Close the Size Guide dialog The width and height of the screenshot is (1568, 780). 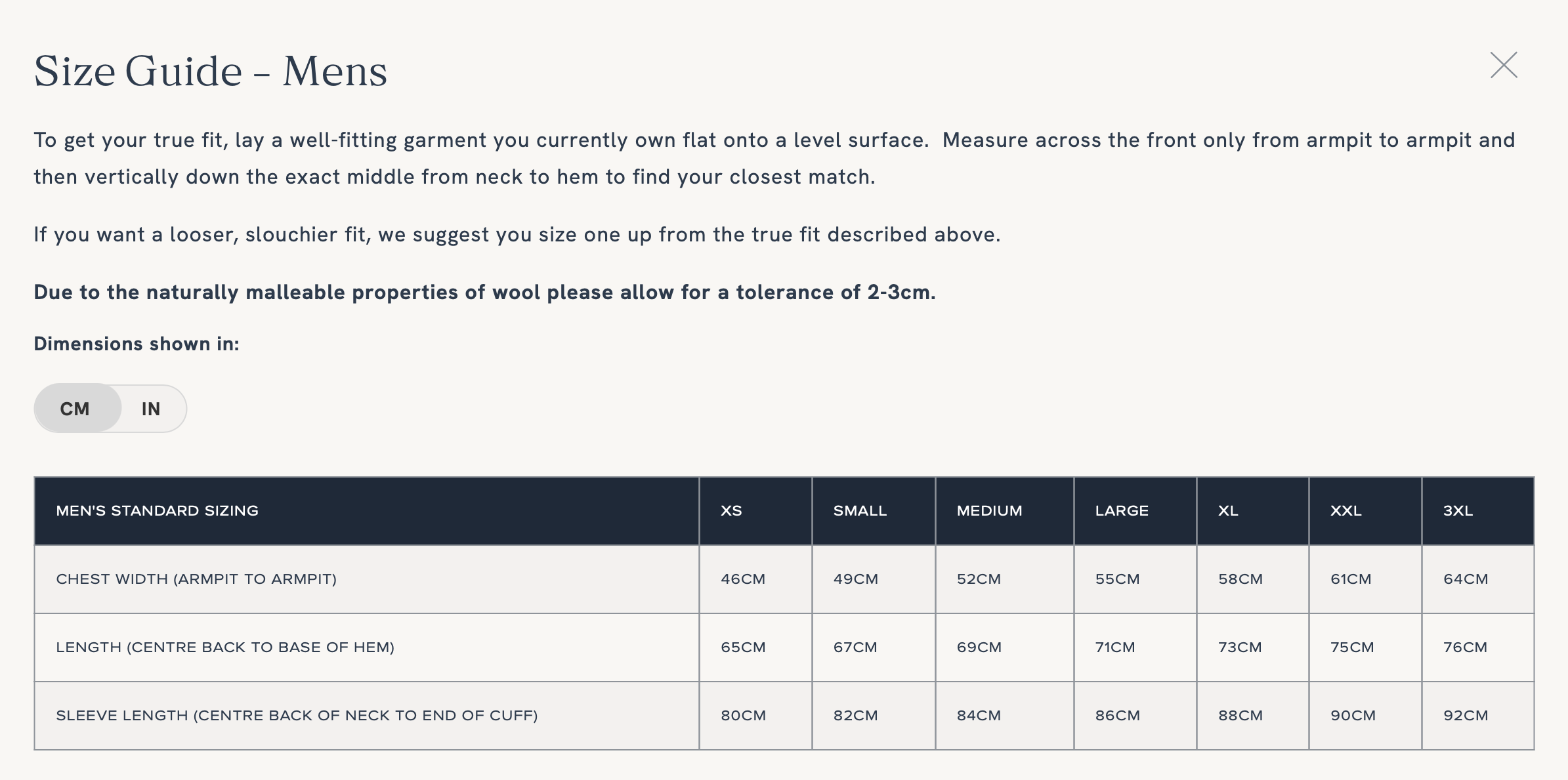point(1504,65)
